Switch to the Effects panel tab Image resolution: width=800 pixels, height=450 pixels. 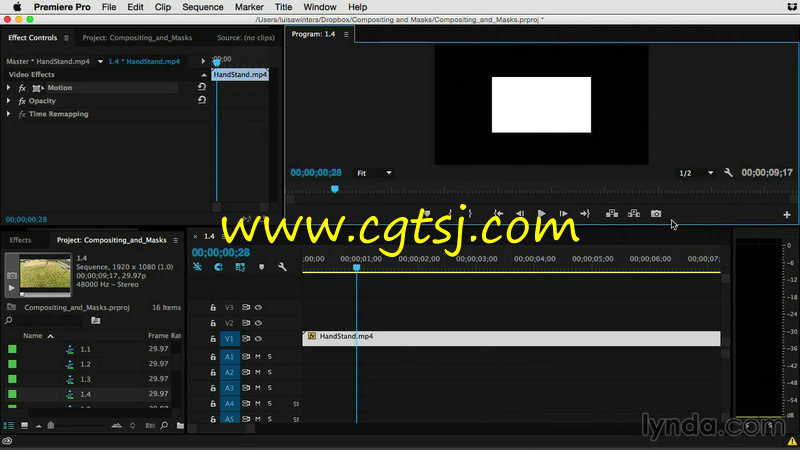click(x=21, y=240)
